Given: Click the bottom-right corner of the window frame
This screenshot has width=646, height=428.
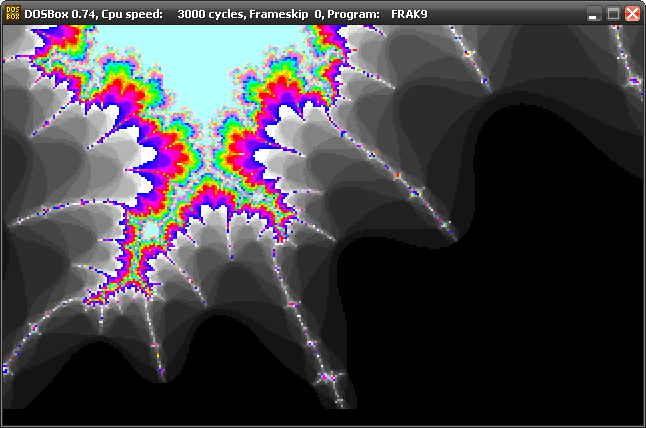Looking at the screenshot, I should pos(643,425).
